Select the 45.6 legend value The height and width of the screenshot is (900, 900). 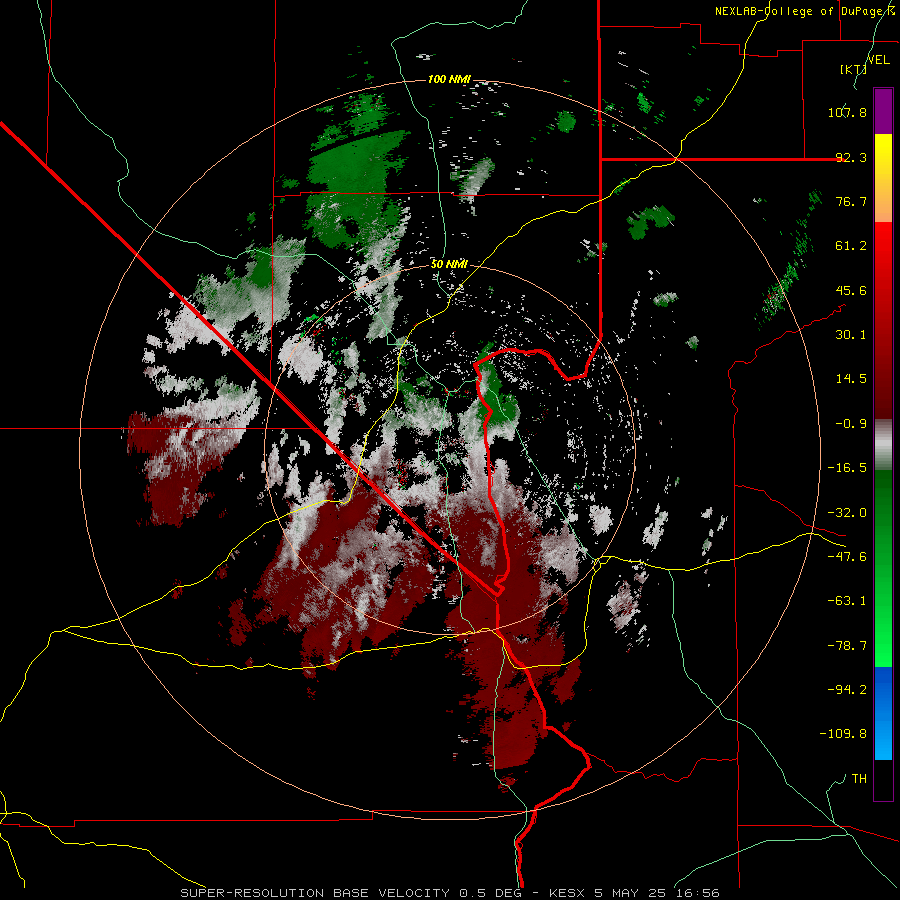[x=851, y=290]
